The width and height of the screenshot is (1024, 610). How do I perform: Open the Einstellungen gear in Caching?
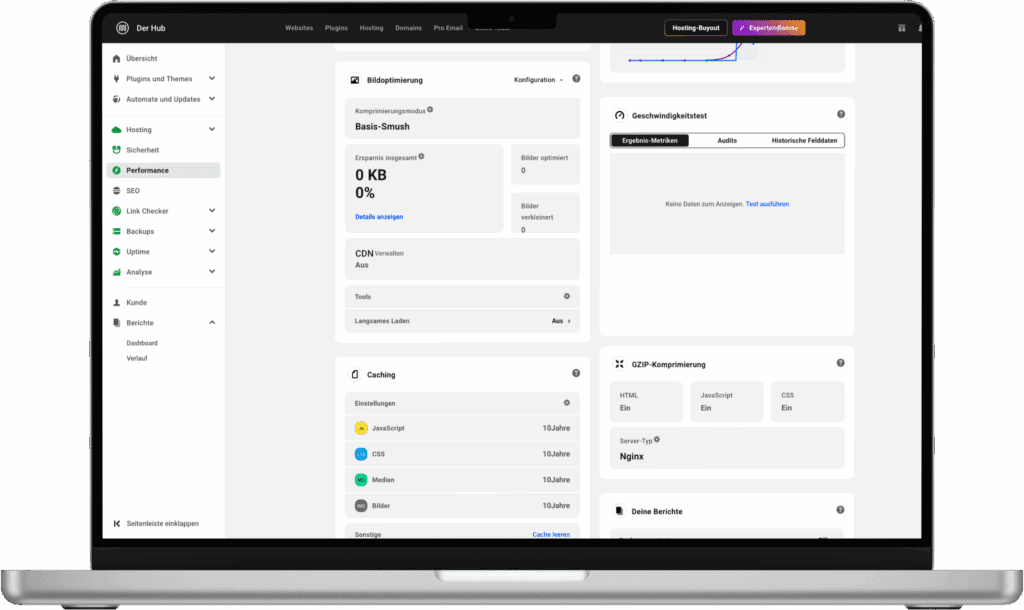click(567, 403)
